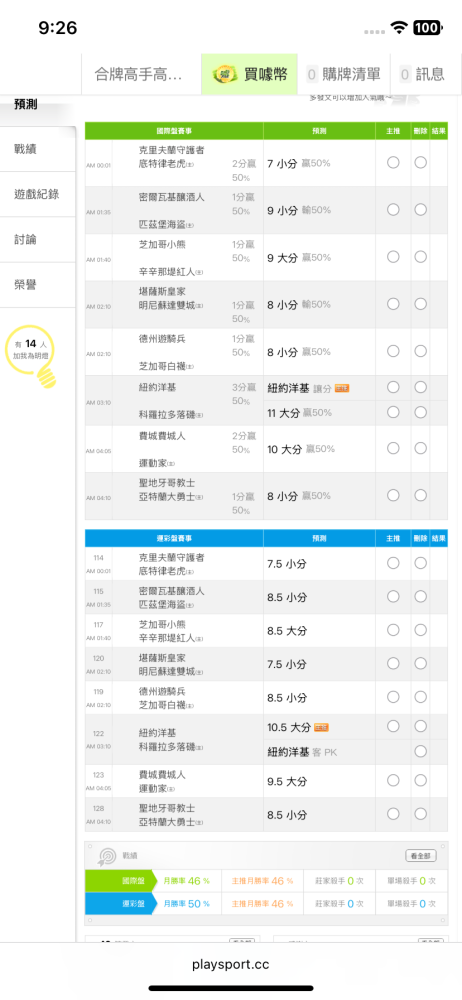Select 刪除 radio for 紐約洋基 客 PK

(421, 751)
